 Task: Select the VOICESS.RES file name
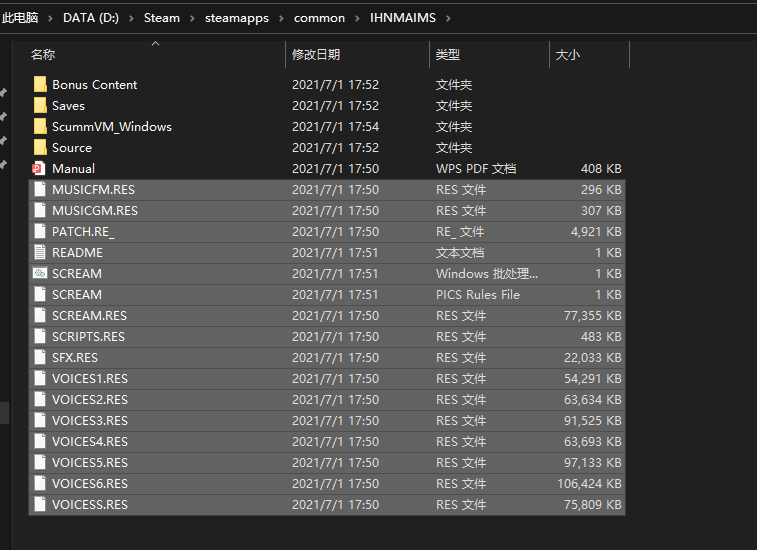(x=90, y=505)
